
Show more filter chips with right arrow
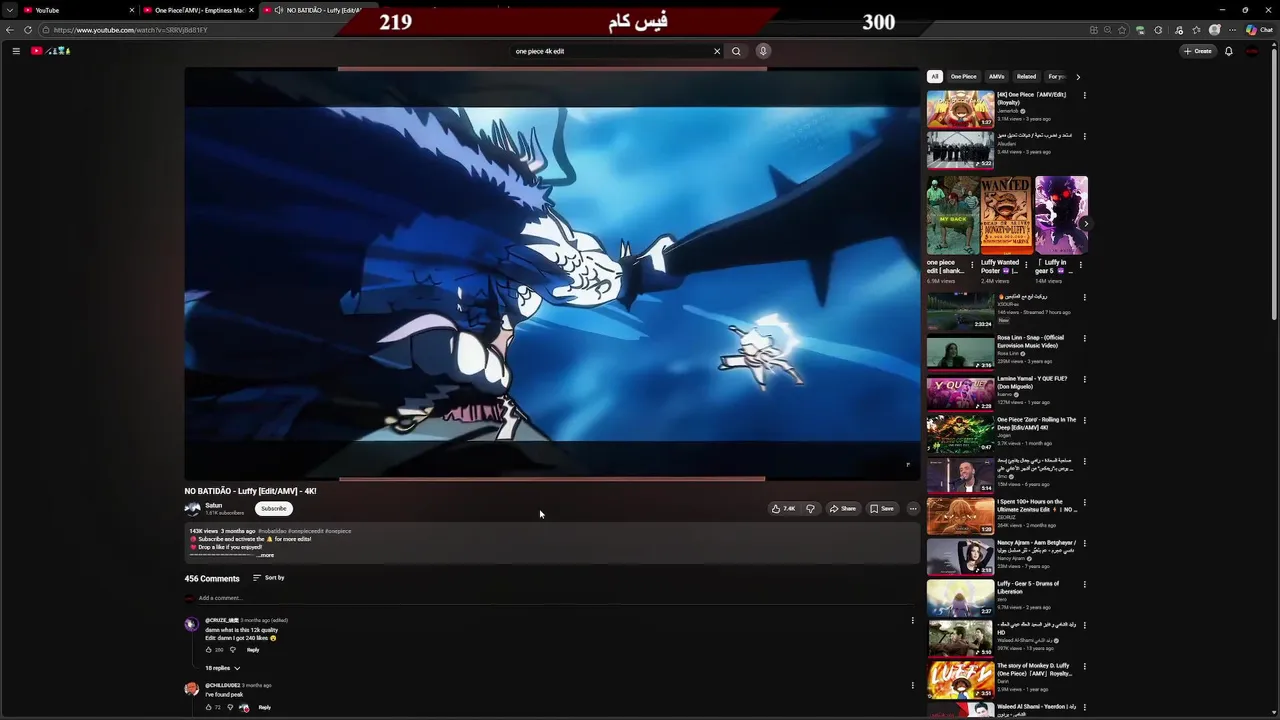pos(1077,77)
